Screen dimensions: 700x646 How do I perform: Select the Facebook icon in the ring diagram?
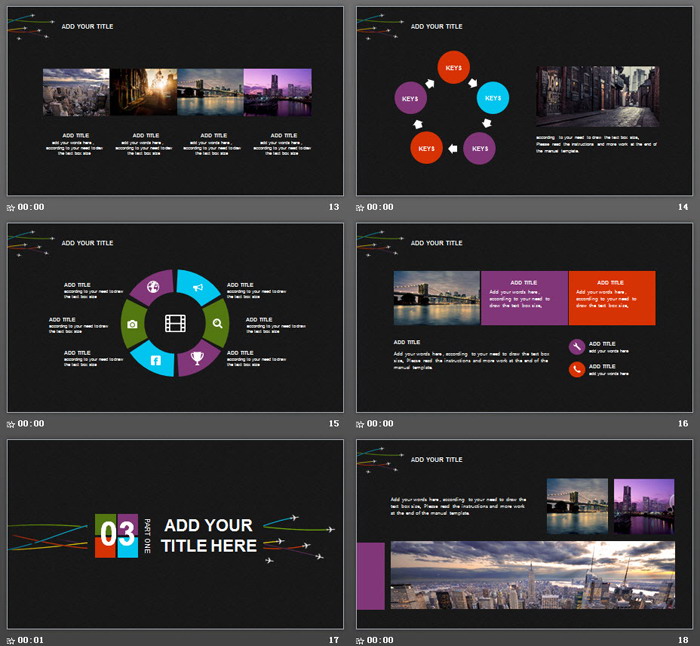click(154, 358)
